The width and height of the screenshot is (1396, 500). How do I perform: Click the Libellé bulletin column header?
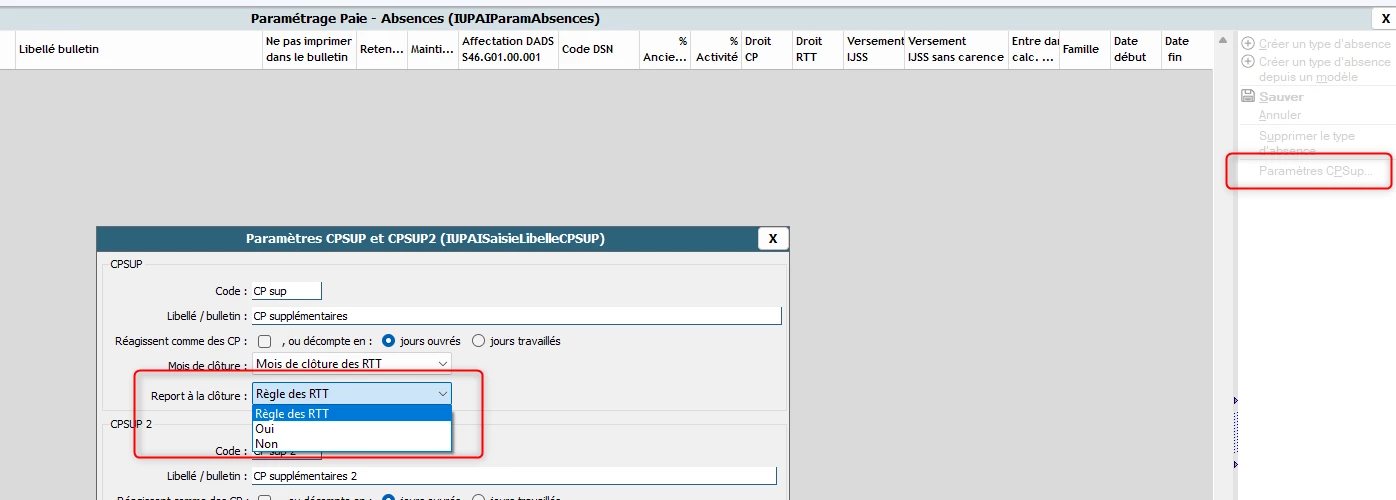tap(138, 49)
